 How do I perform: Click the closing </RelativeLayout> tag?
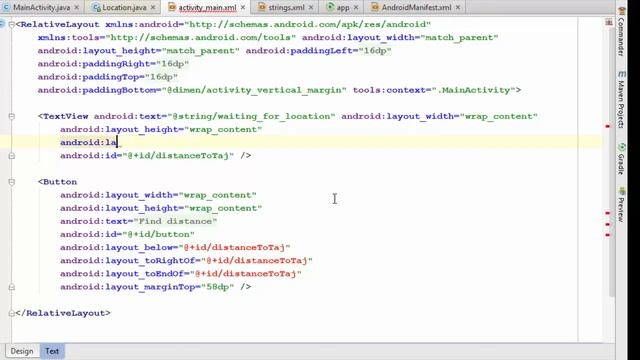pyautogui.click(x=63, y=313)
